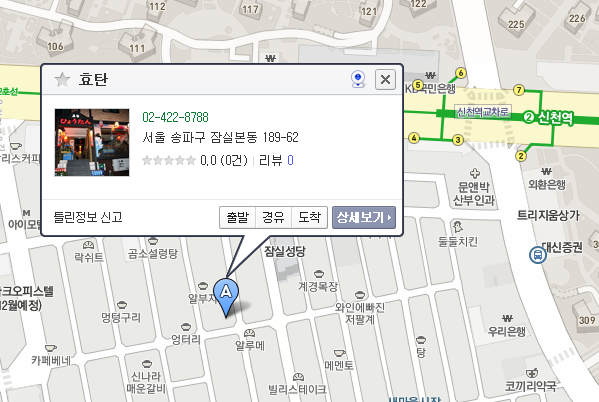This screenshot has height=402, width=599.
Task: Click the bus stop icon near 대신증권
Action: 537,254
